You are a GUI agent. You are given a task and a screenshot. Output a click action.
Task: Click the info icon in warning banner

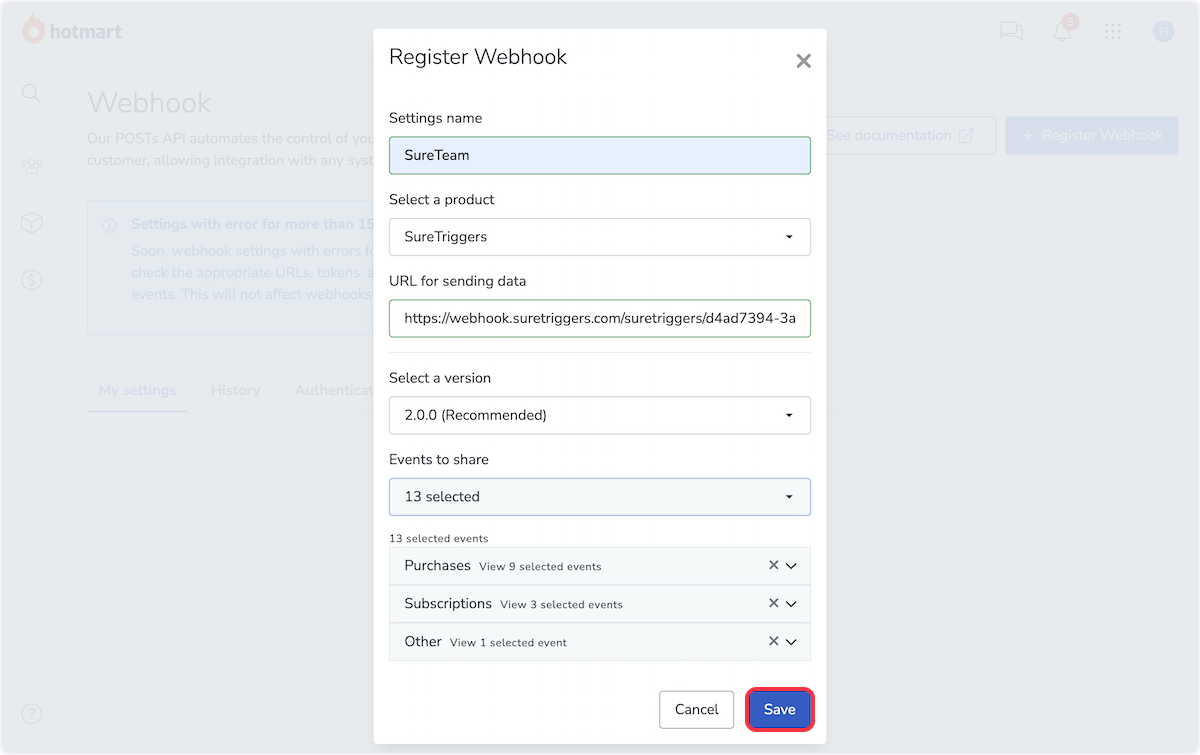pos(110,226)
